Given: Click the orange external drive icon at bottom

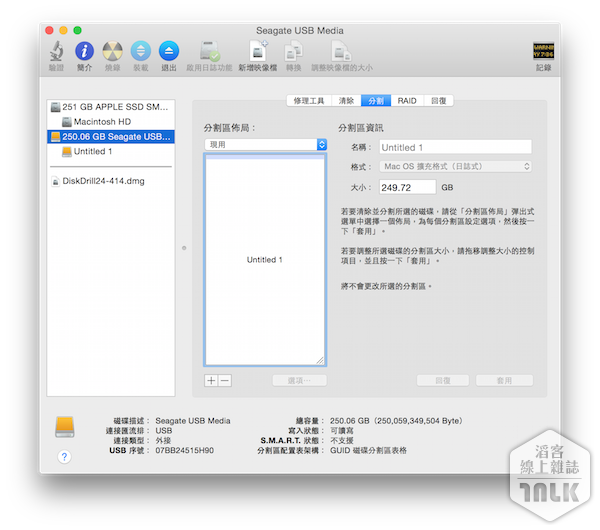Looking at the screenshot, I should [x=65, y=427].
